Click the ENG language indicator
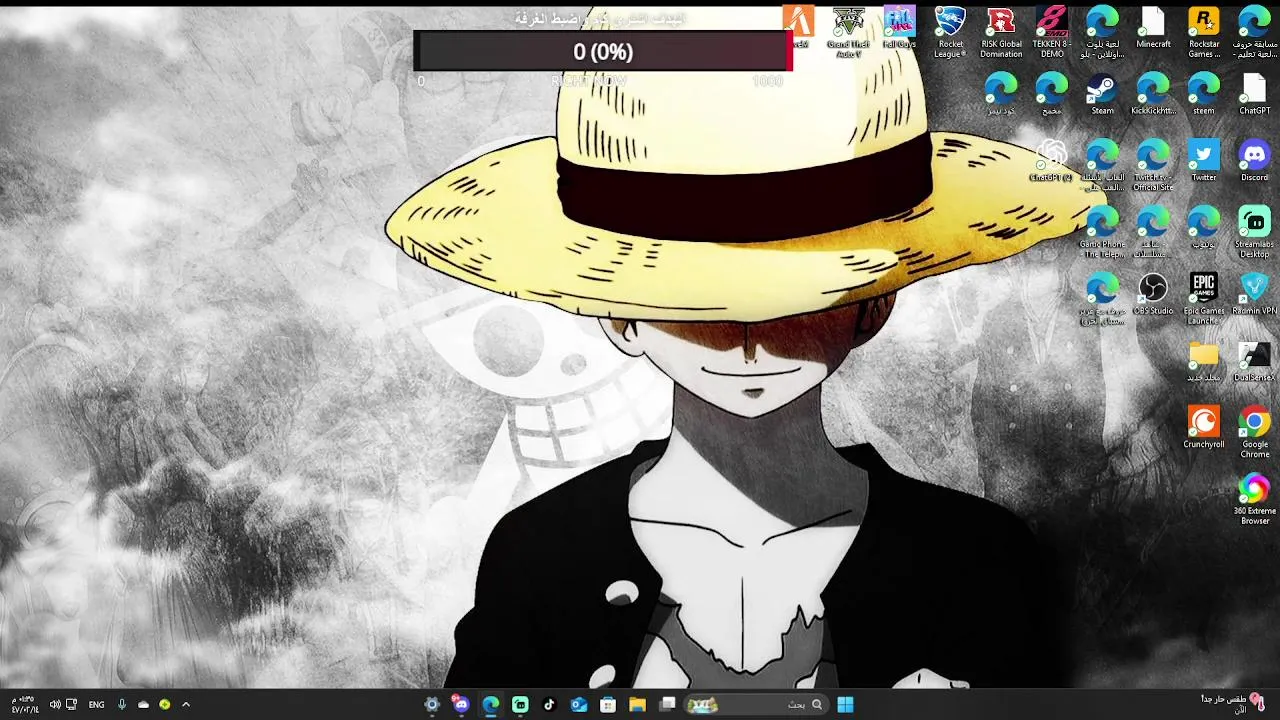Viewport: 1280px width, 720px height. coord(96,704)
